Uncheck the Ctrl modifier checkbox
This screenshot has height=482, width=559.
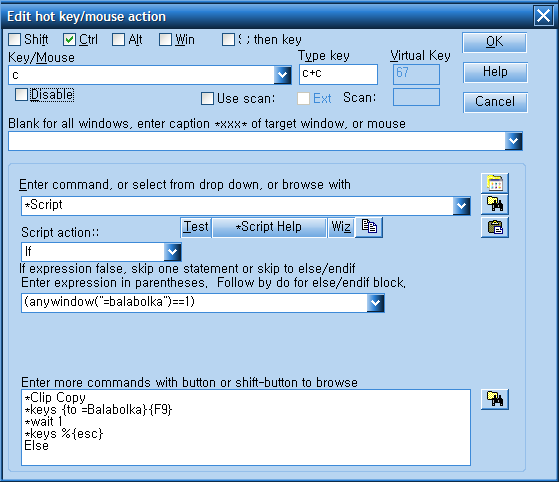coord(69,39)
